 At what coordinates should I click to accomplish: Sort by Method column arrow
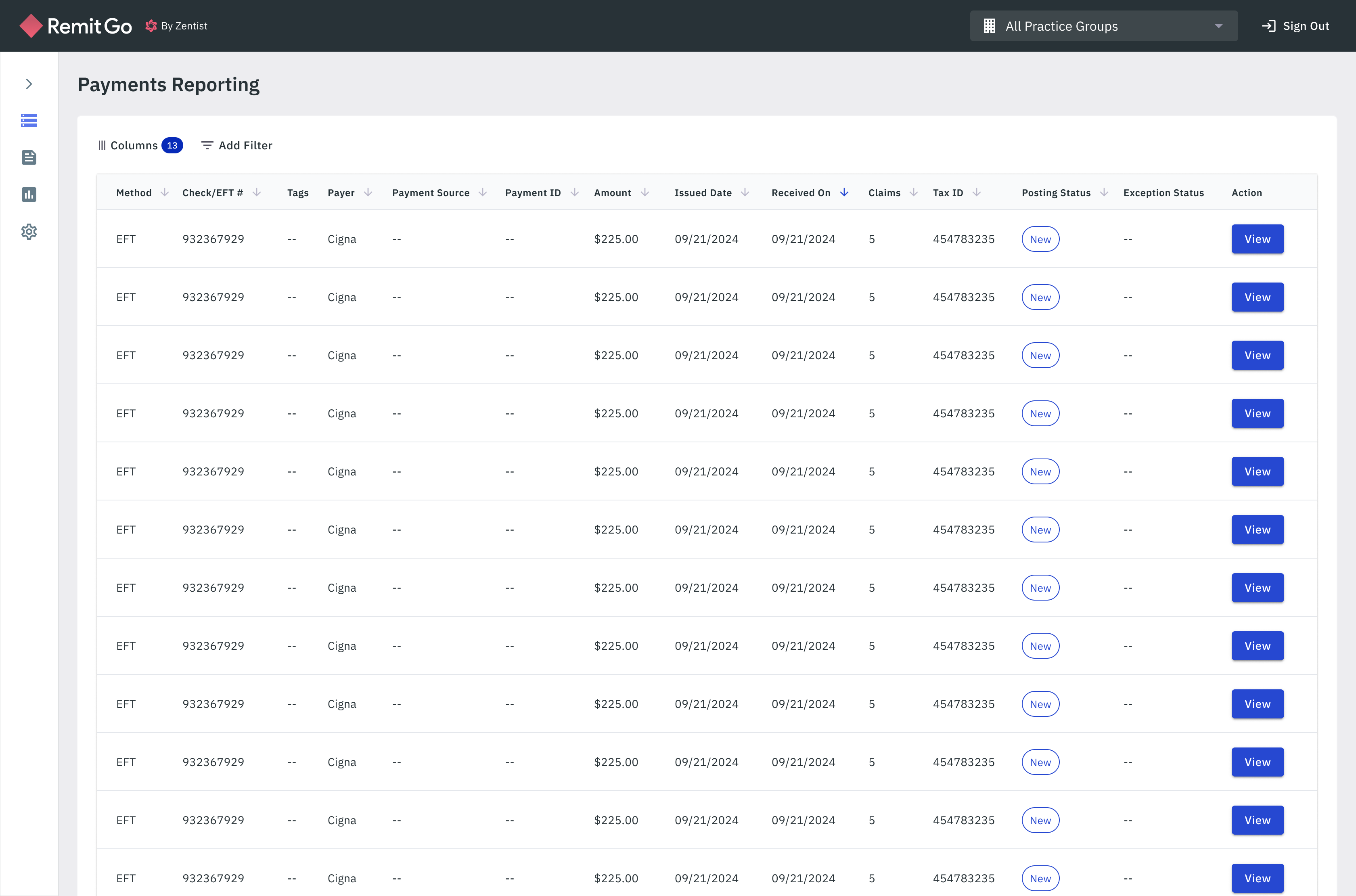click(x=165, y=193)
